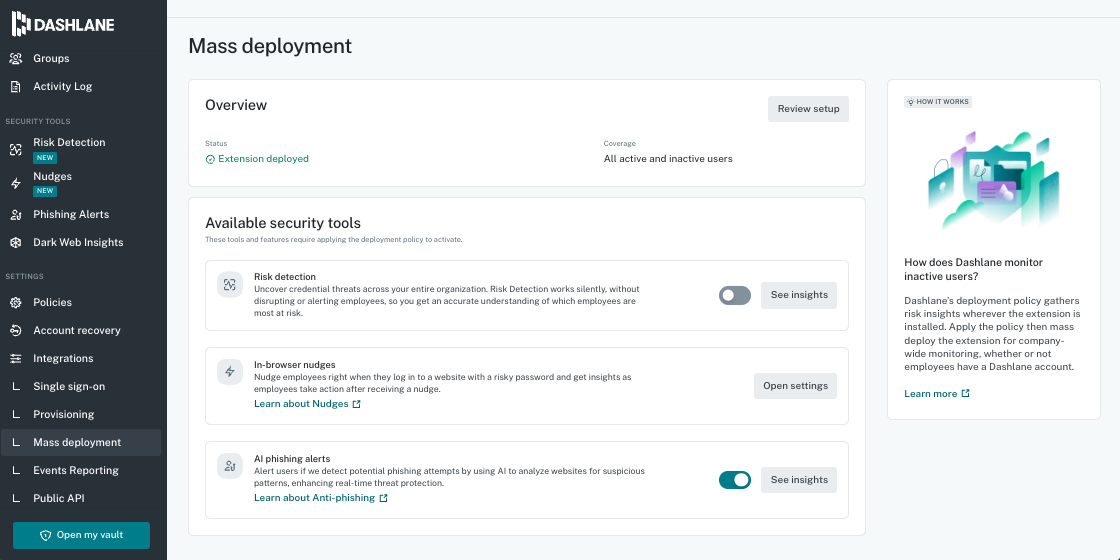Click the Nudges lightning bolt icon in sidebar
This screenshot has width=1120, height=560.
coord(16,184)
